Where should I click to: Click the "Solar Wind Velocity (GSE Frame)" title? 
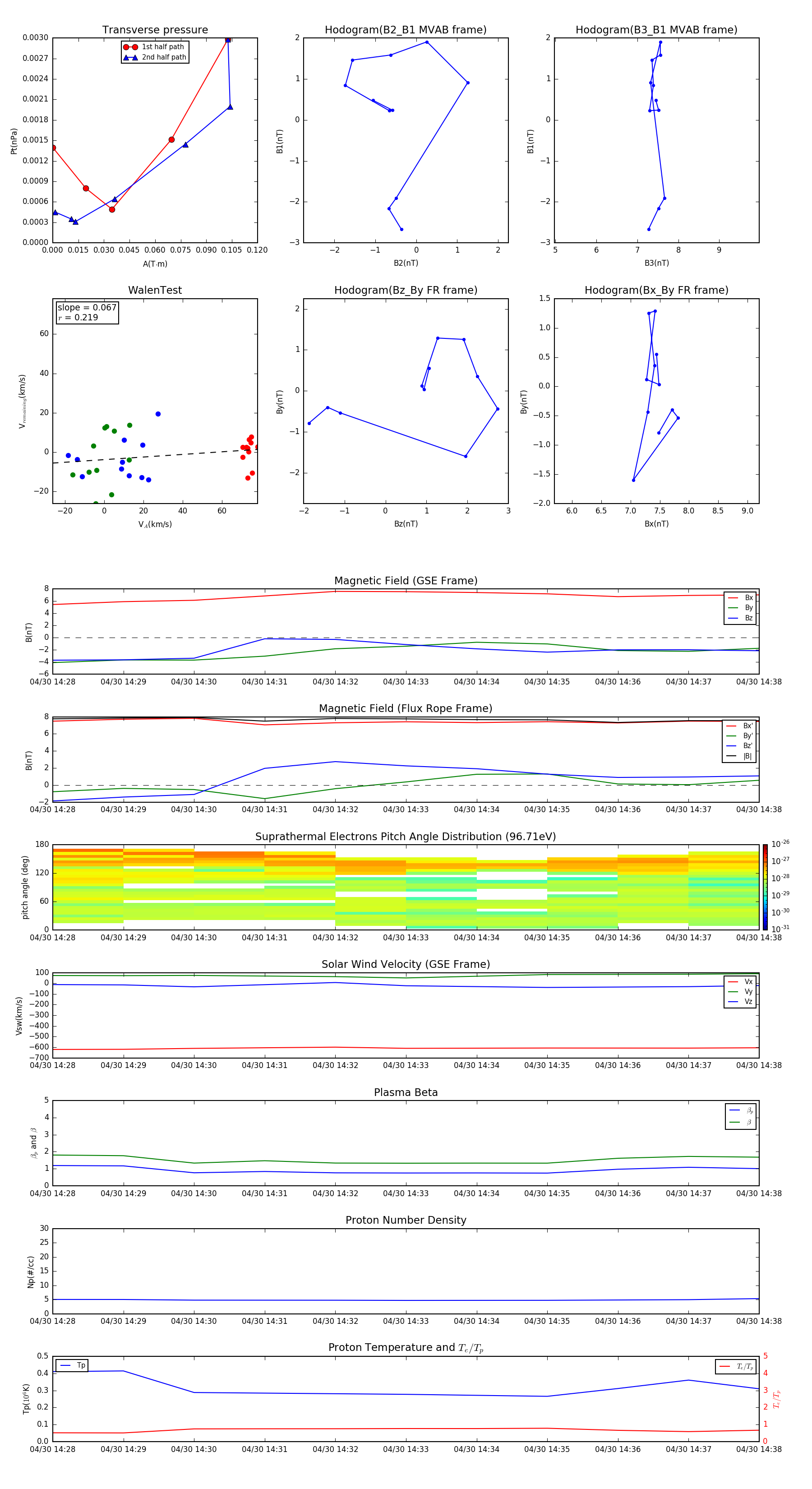(406, 964)
